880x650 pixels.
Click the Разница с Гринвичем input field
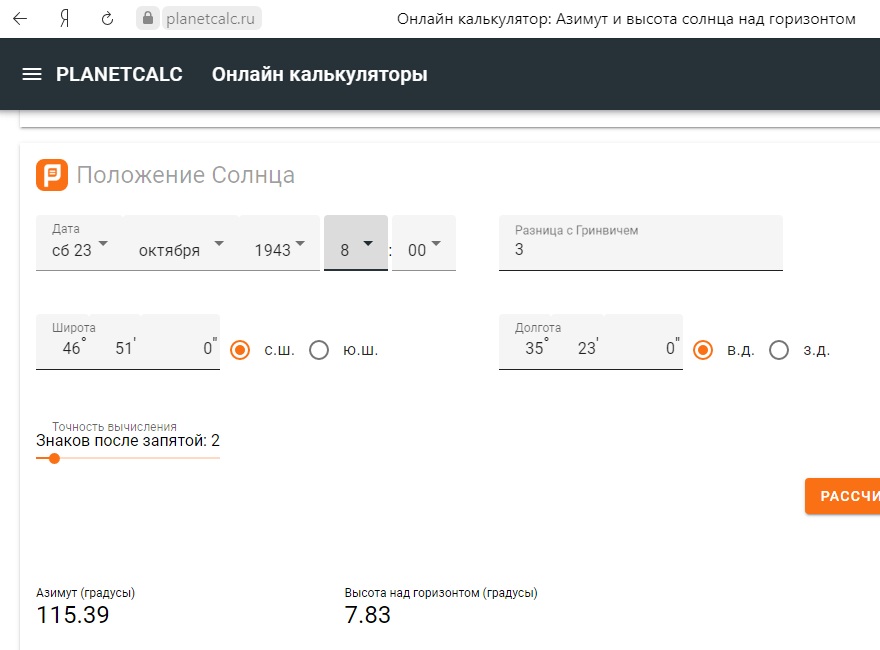(640, 243)
